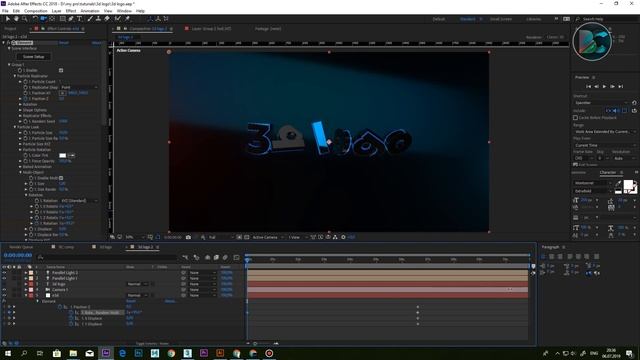Click the eyedropper in Character panel
Screen dimensions: 640x360
pos(619,183)
